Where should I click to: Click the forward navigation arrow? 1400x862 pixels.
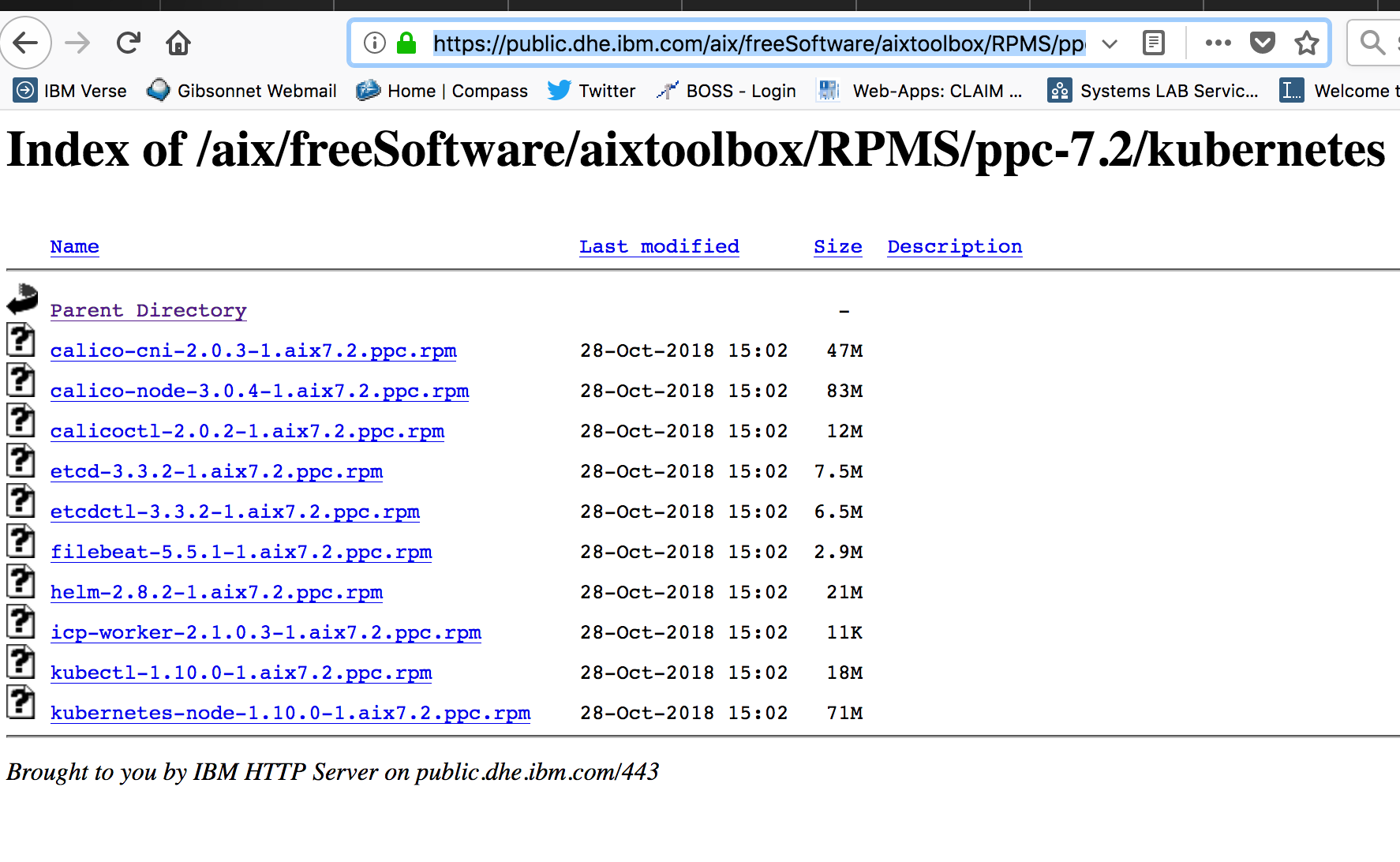click(x=77, y=43)
